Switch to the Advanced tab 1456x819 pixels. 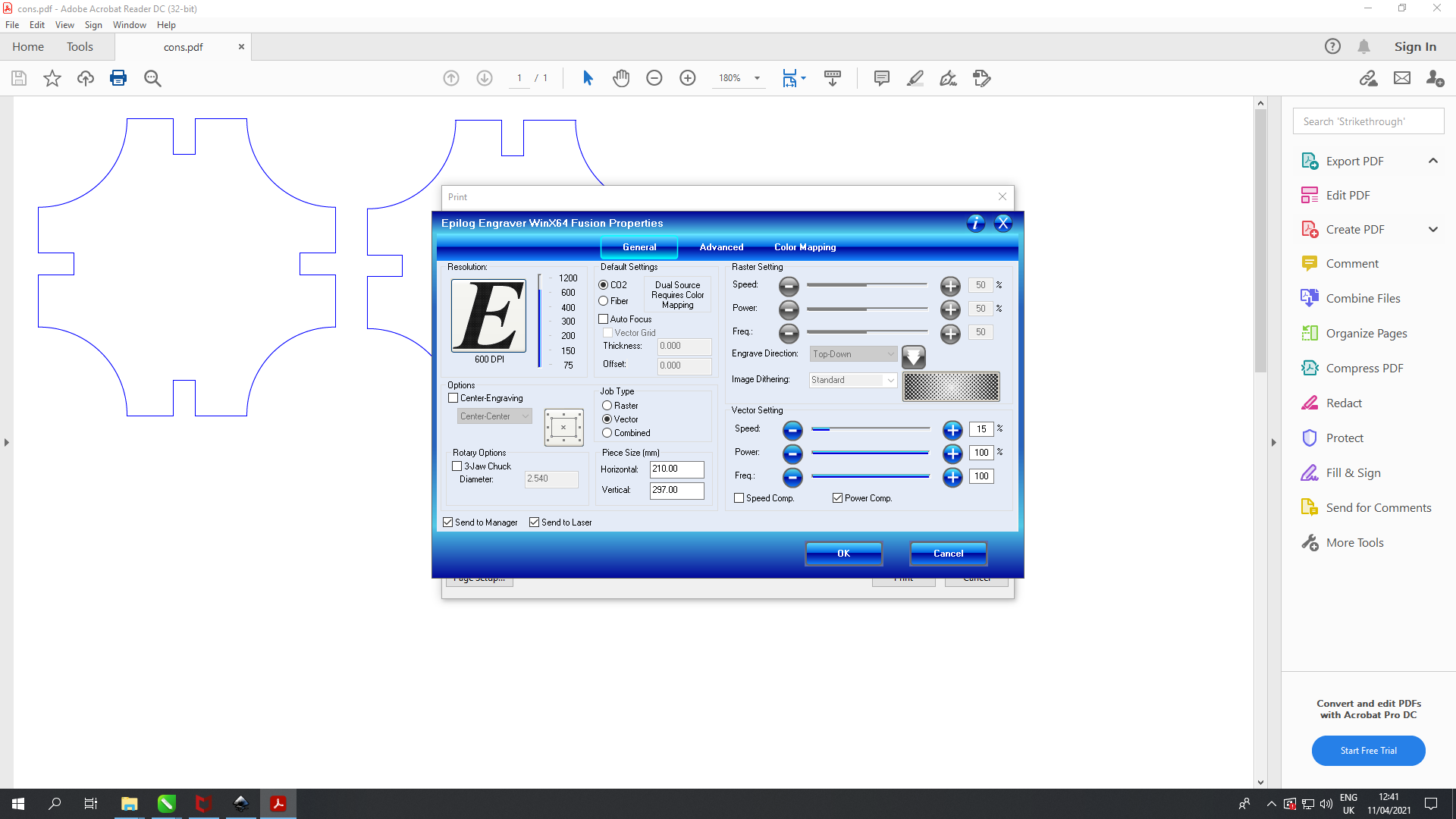pyautogui.click(x=721, y=247)
